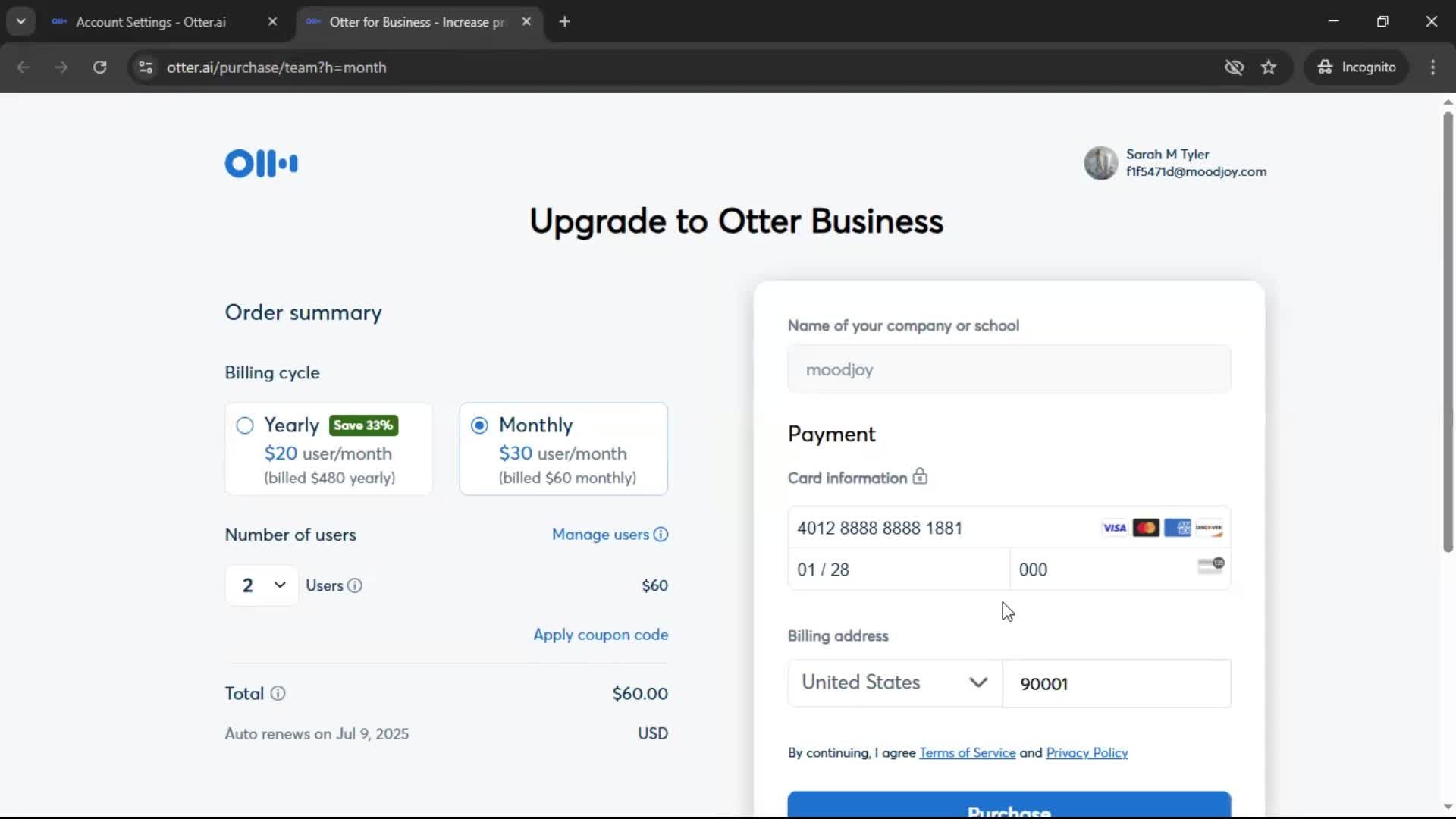
Task: Click the Manage users link
Action: coord(600,535)
